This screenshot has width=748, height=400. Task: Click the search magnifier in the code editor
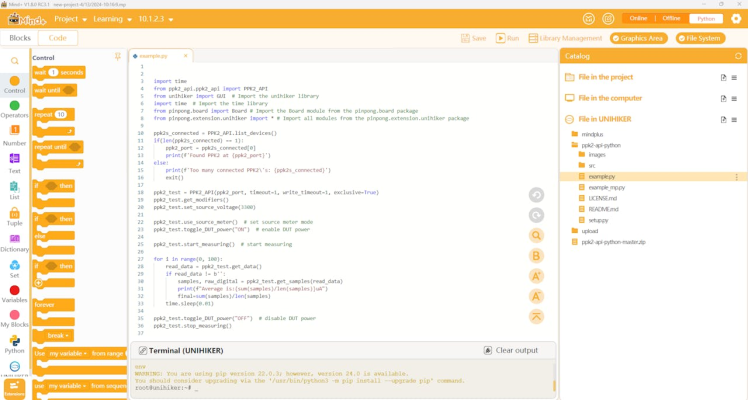pyautogui.click(x=537, y=236)
